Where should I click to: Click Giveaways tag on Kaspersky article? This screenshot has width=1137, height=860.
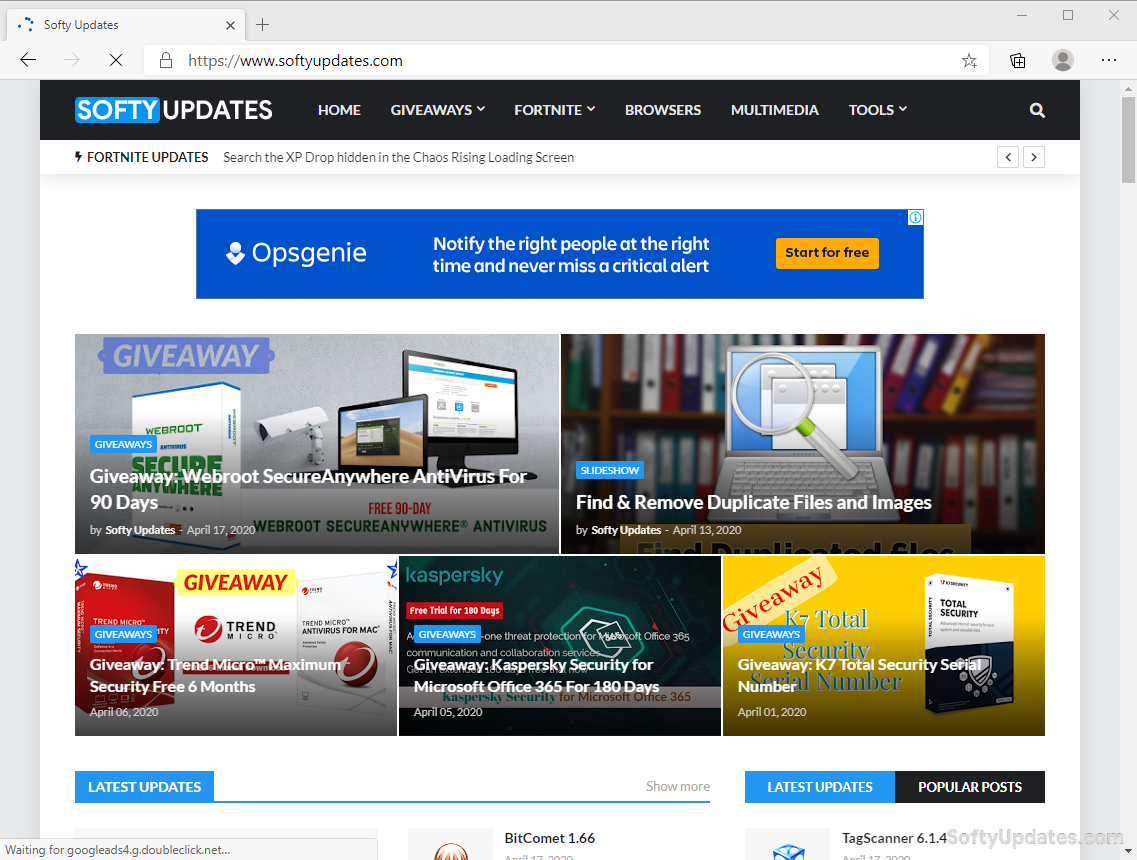[x=447, y=634]
